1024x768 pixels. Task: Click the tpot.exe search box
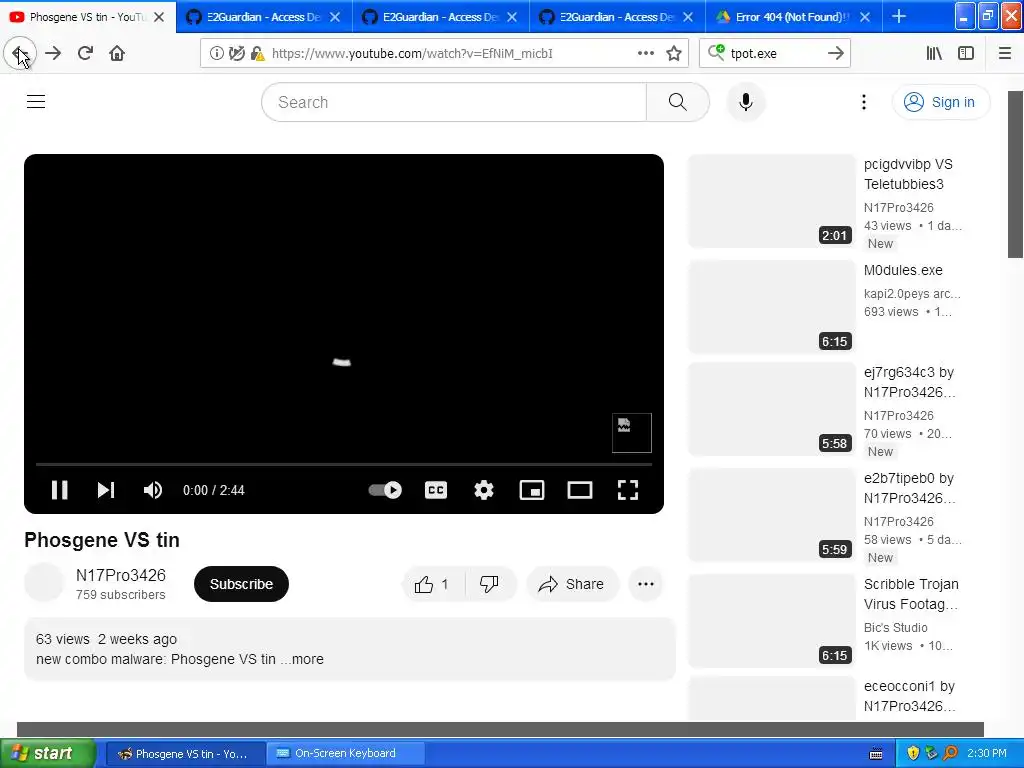(x=776, y=54)
